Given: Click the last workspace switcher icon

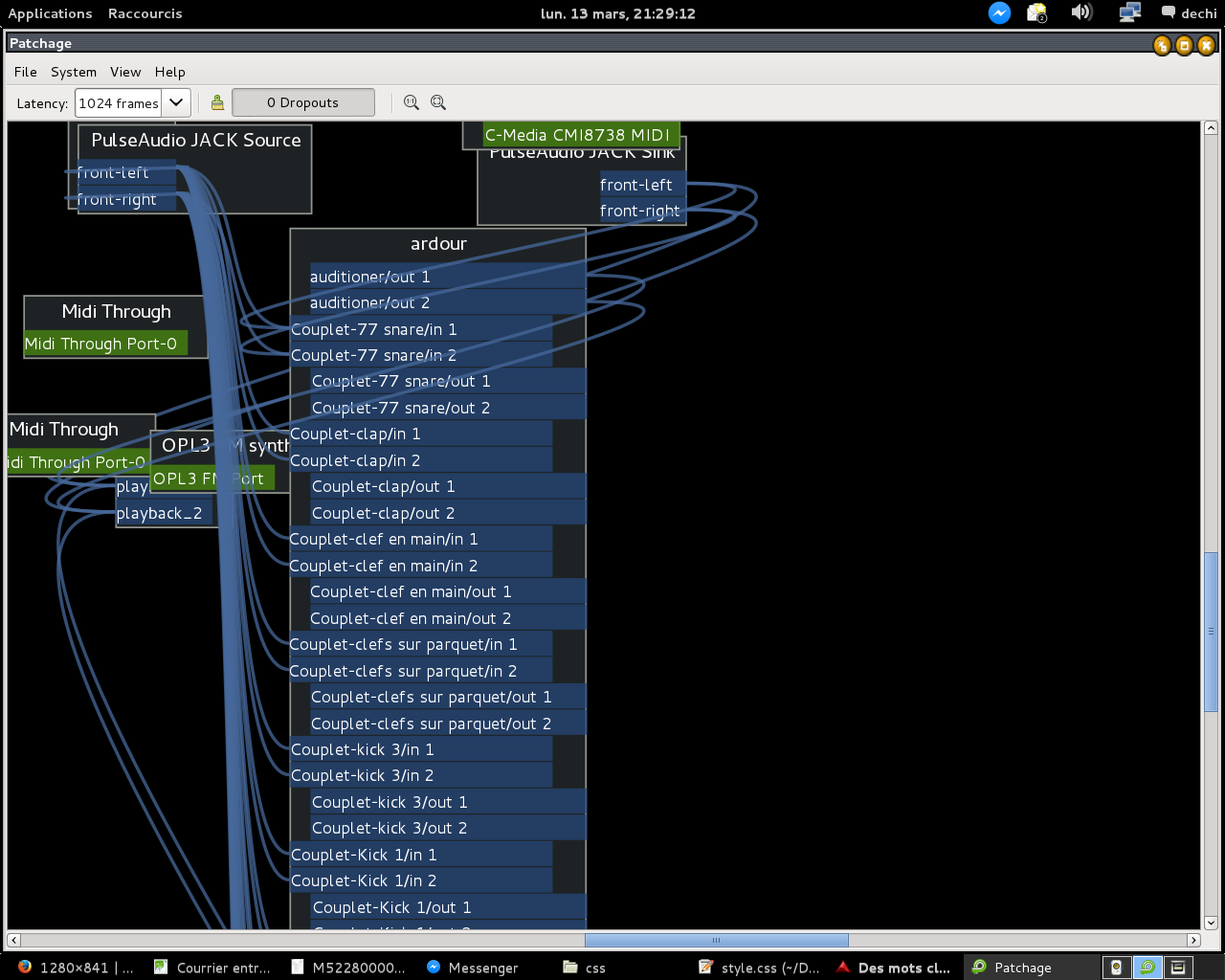Looking at the screenshot, I should click(x=1178, y=968).
